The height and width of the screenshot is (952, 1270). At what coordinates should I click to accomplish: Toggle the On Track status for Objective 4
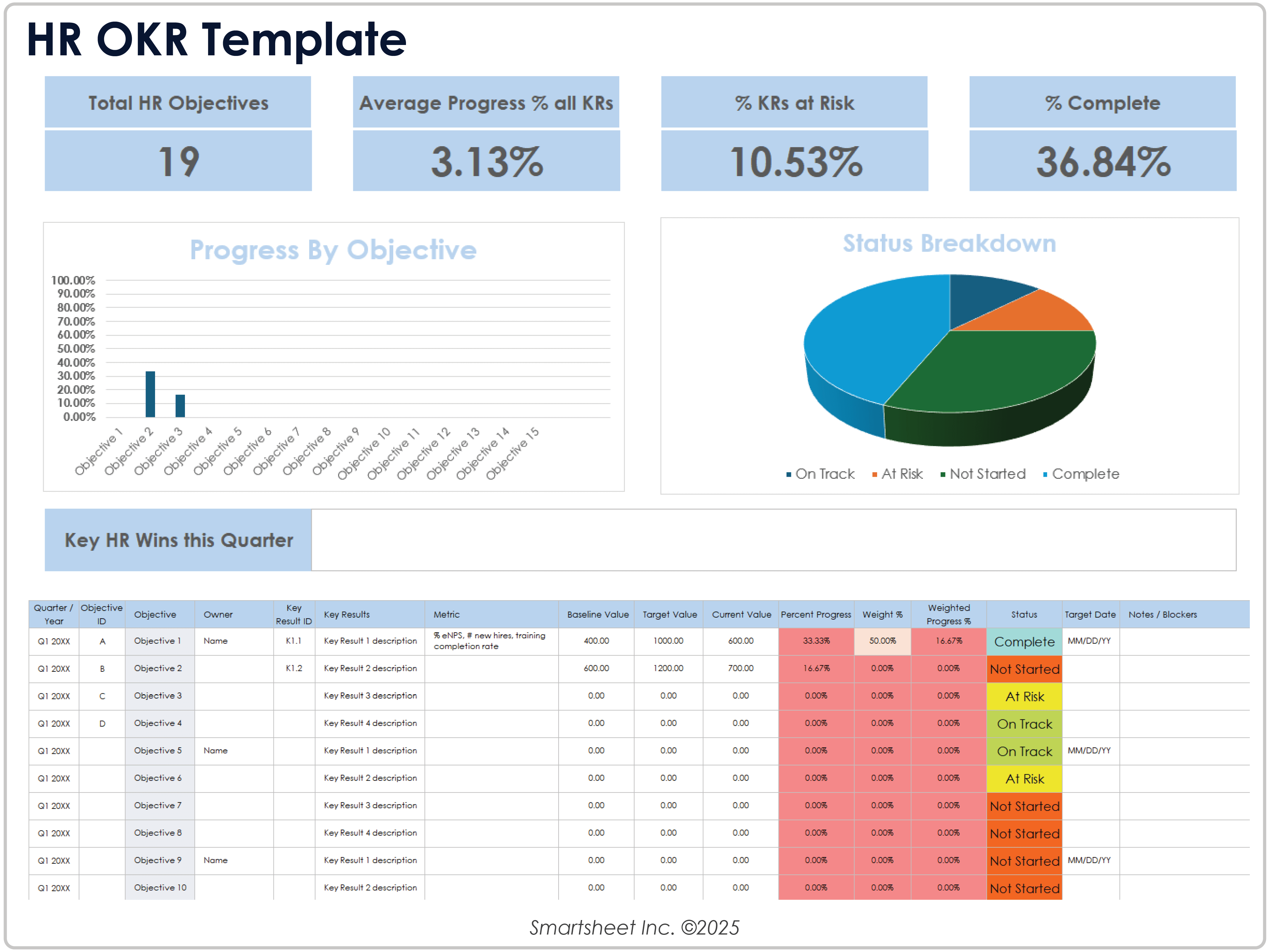(x=1024, y=724)
